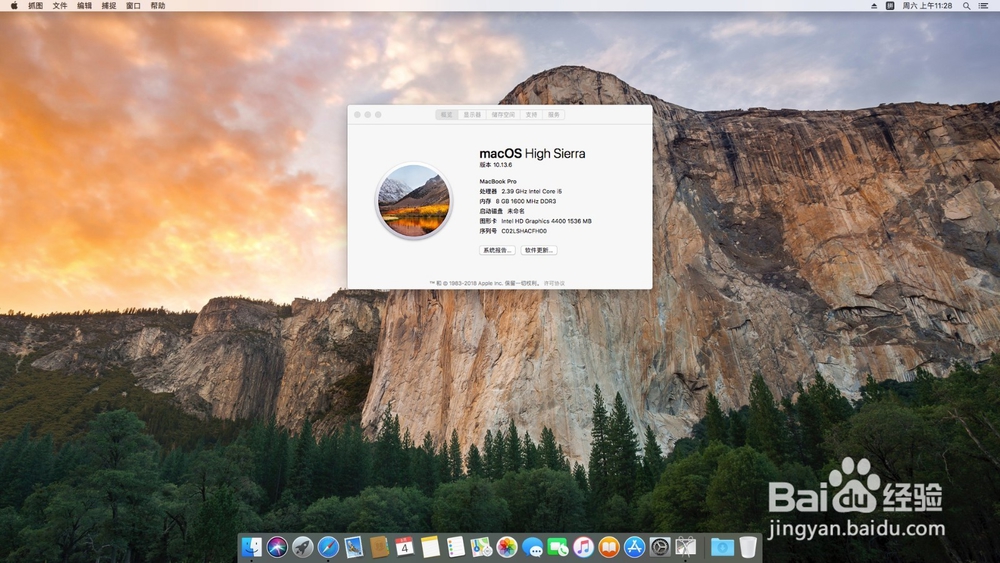Open Maps icon in Dock
This screenshot has height=563, width=1000.
[481, 546]
